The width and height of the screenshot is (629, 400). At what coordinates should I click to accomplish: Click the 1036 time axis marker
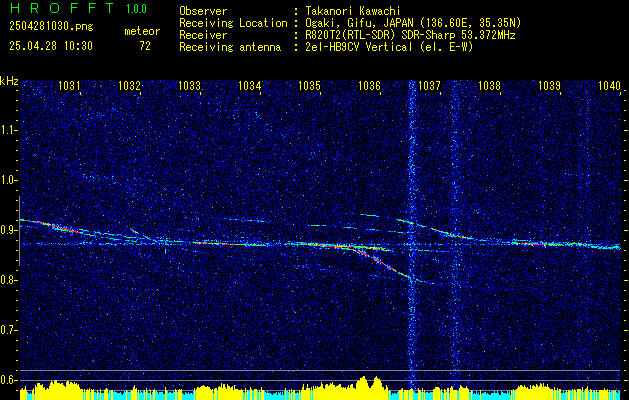[369, 85]
